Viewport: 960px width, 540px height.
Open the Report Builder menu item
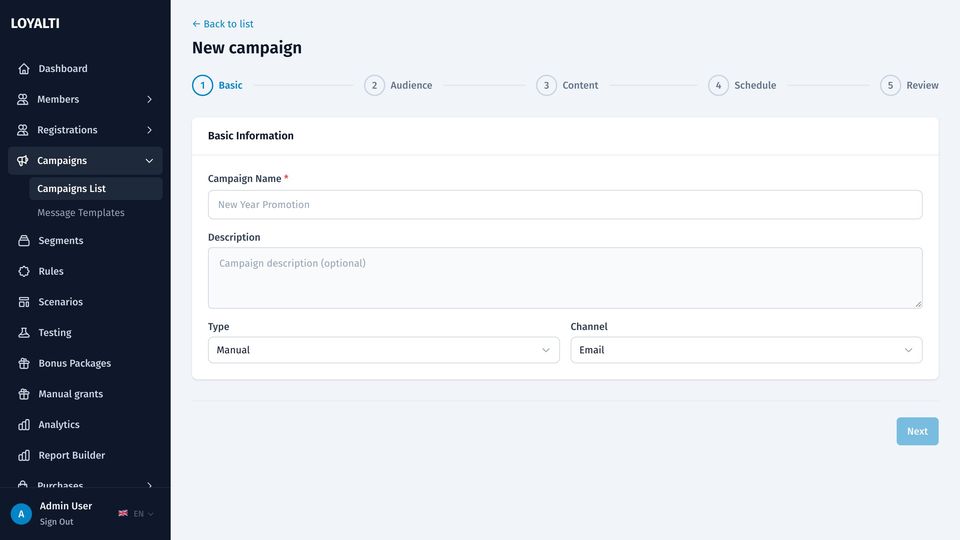tap(85, 455)
